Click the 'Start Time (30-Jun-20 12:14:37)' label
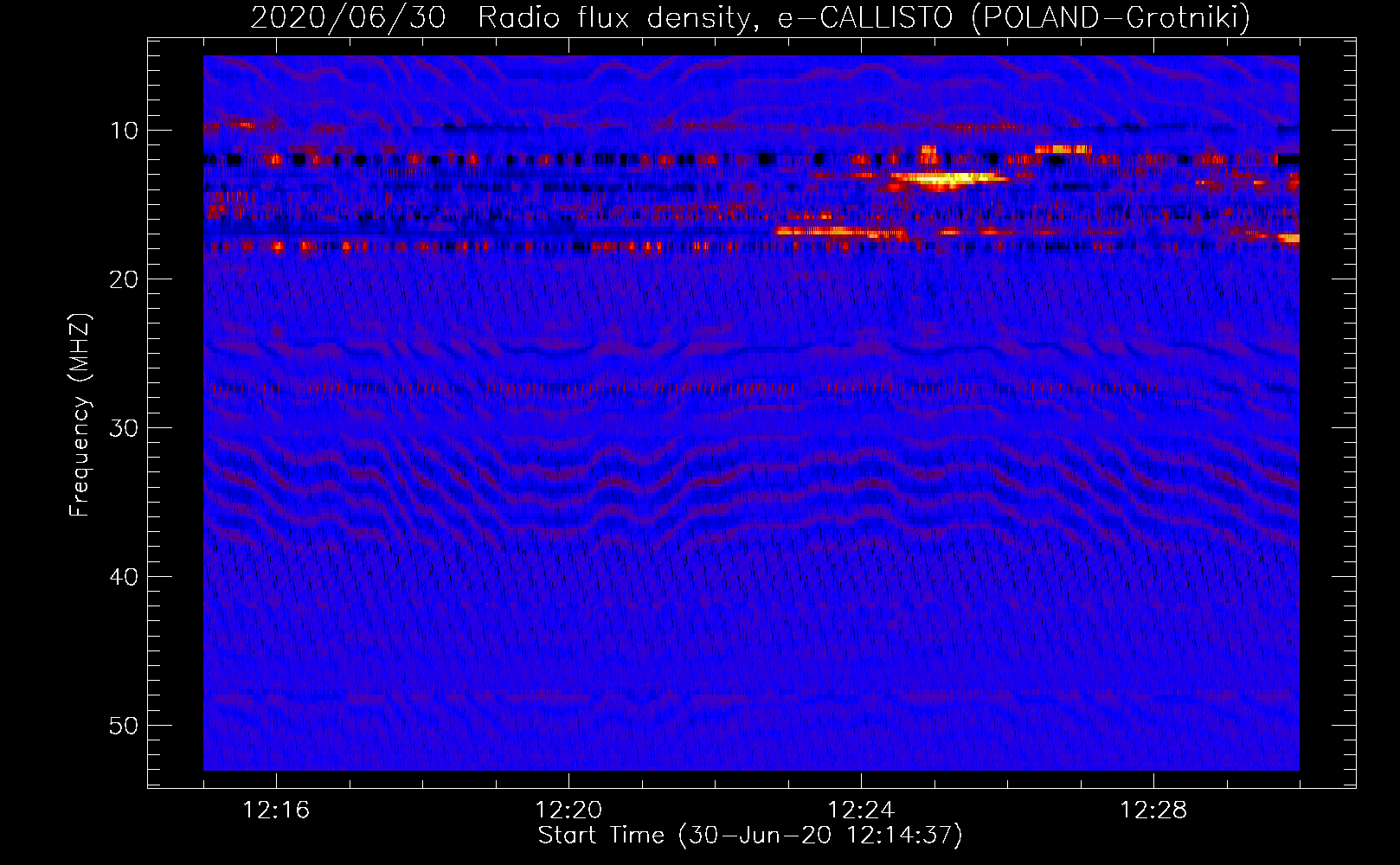 (x=750, y=836)
